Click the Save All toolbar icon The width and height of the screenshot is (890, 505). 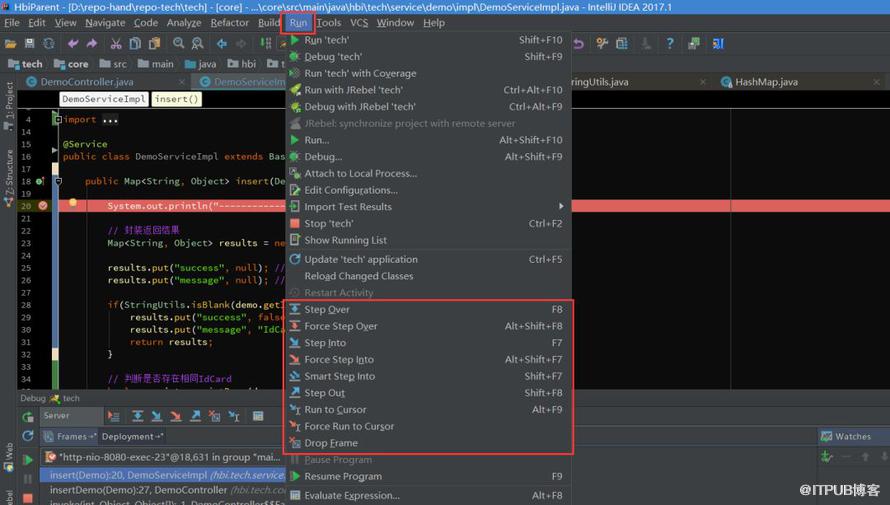(30, 44)
